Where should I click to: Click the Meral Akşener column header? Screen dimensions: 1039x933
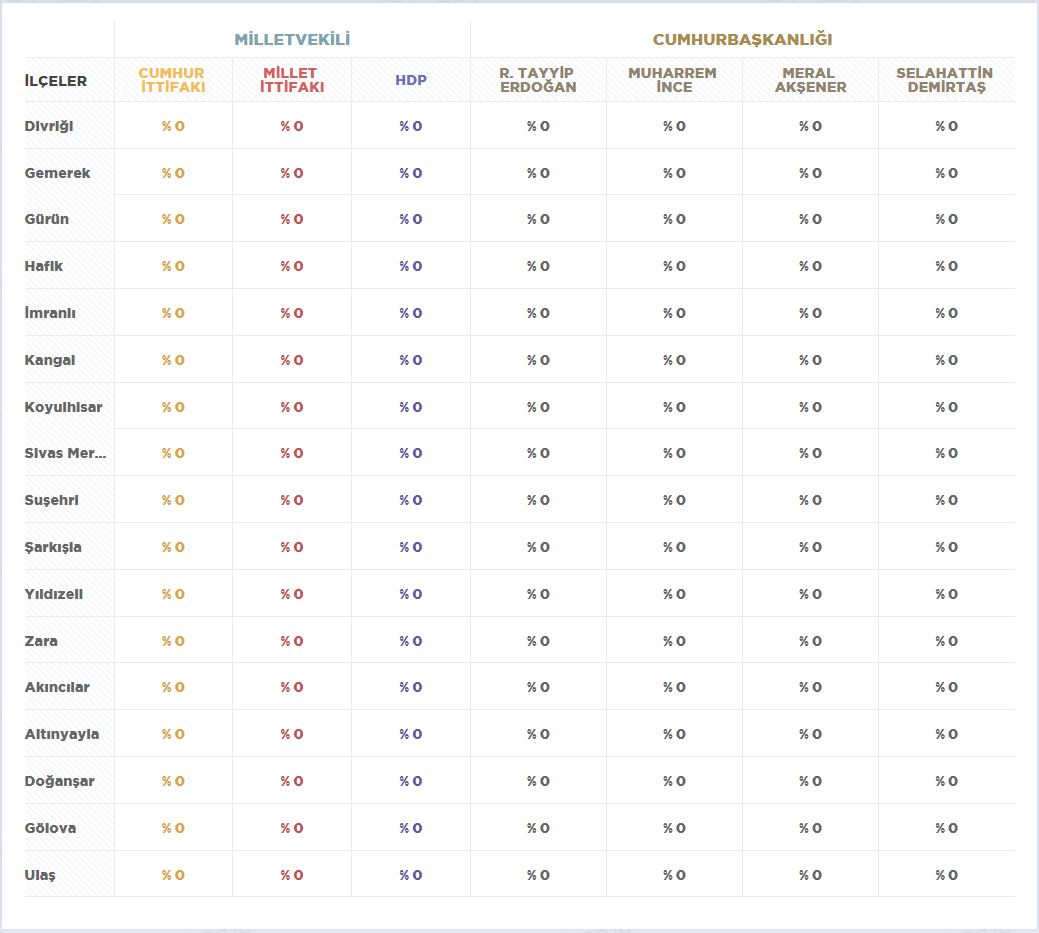click(x=810, y=80)
